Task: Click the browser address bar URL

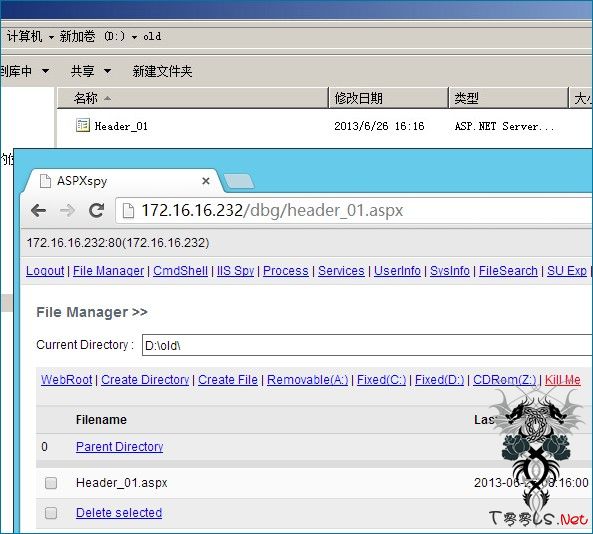Action: pos(272,210)
